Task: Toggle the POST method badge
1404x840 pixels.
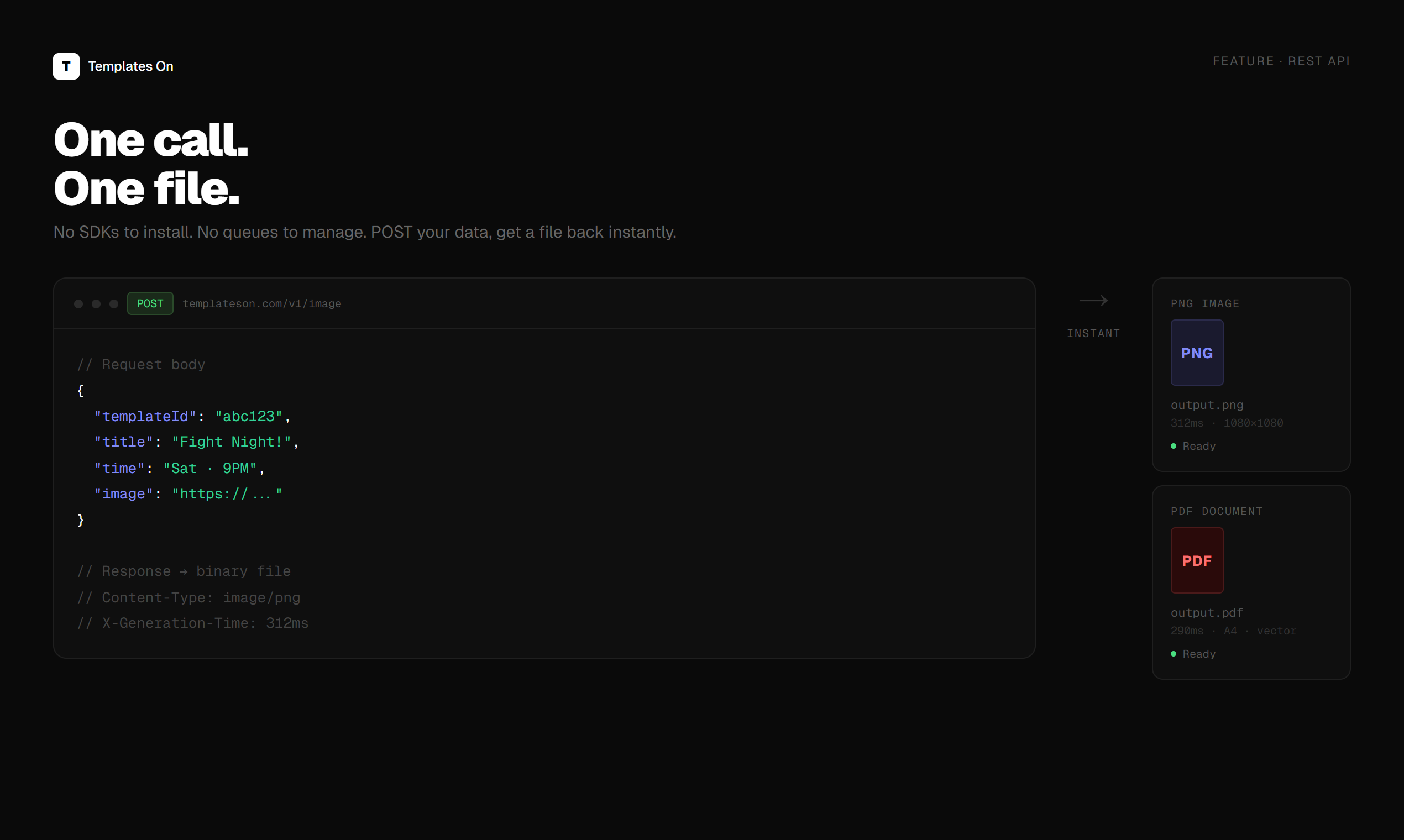Action: 150,303
